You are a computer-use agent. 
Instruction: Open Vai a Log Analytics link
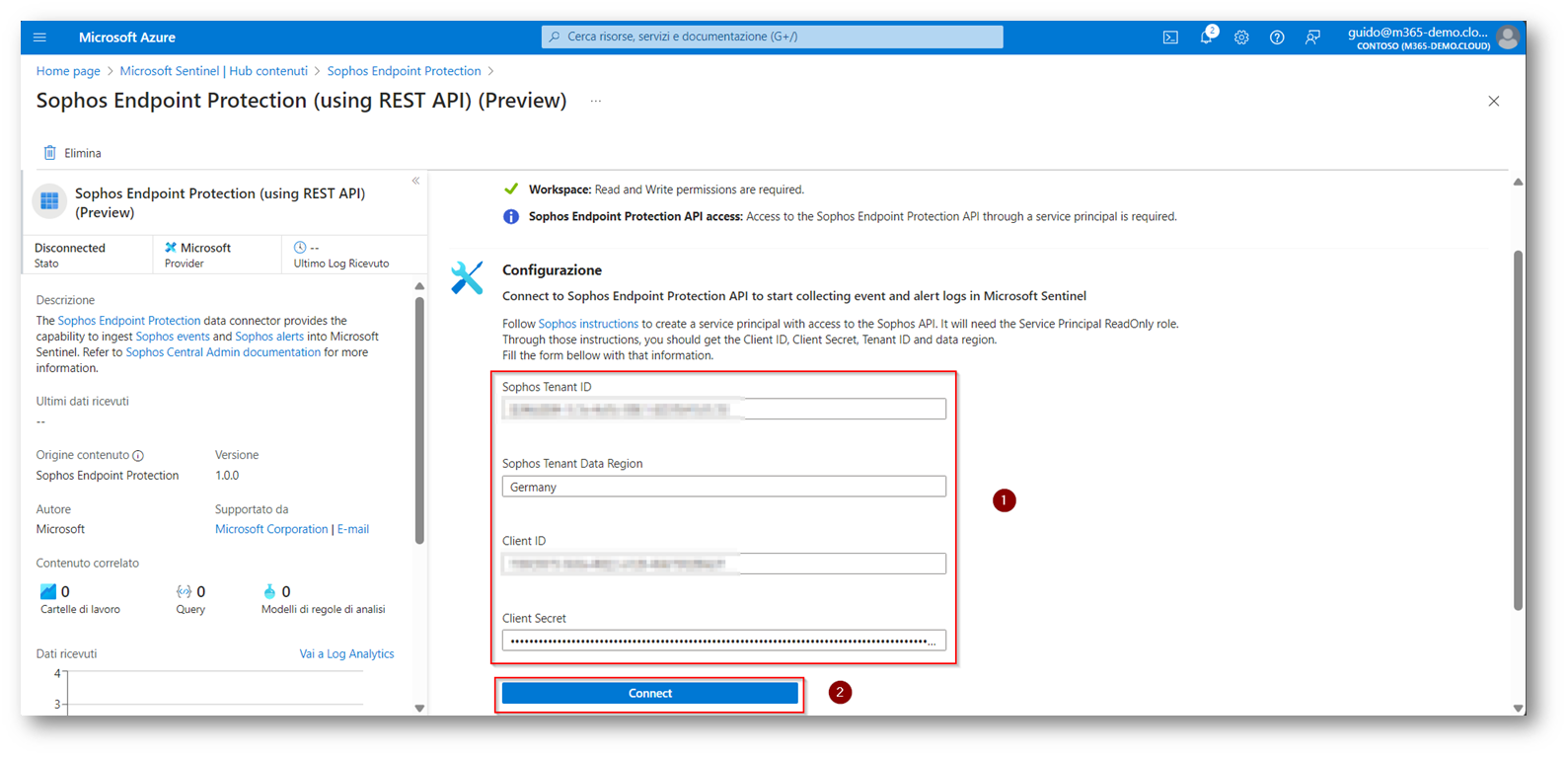coord(346,654)
